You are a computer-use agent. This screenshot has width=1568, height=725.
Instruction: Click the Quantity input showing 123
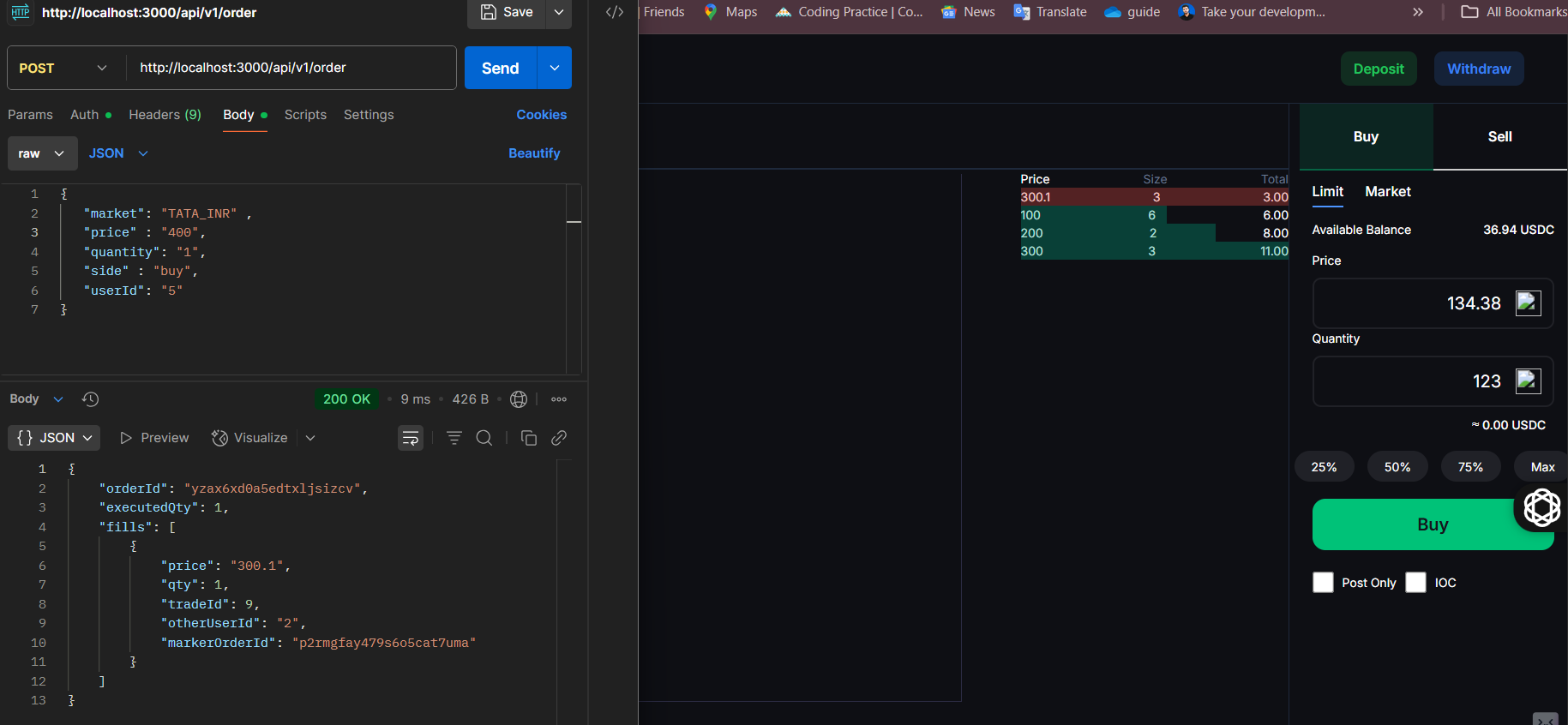pos(1433,381)
